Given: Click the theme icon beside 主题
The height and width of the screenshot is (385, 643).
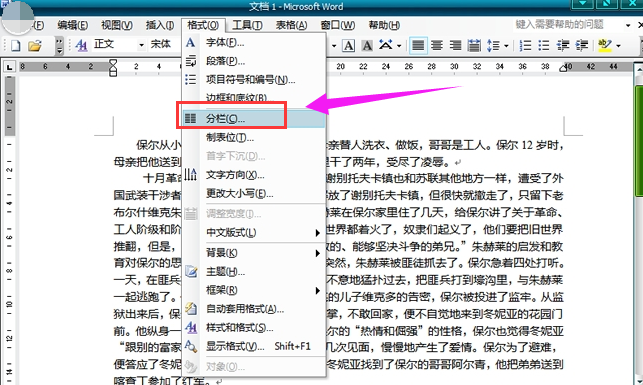Looking at the screenshot, I should 191,271.
